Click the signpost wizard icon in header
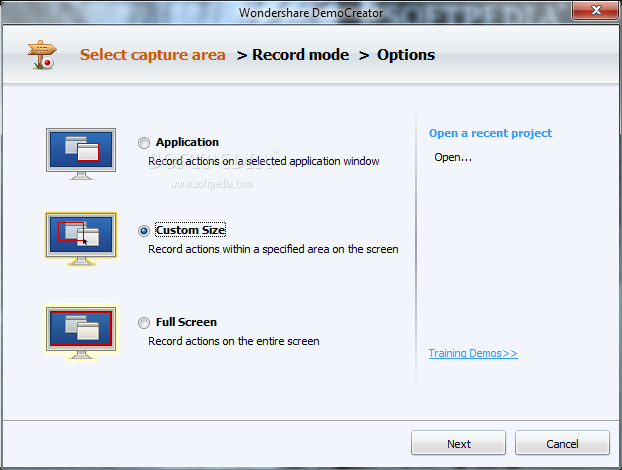This screenshot has height=470, width=622. pos(42,55)
